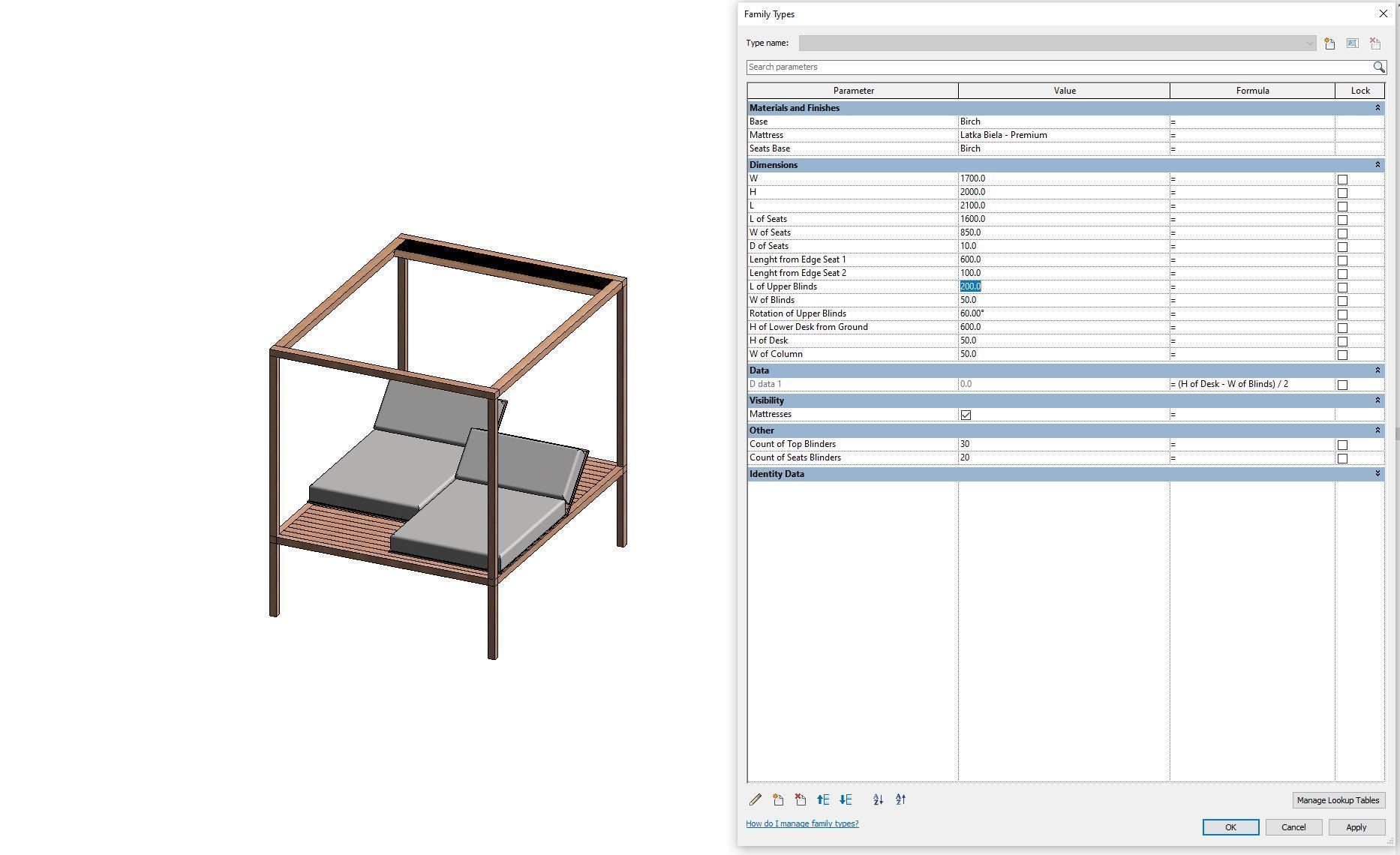Screen dimensions: 1400x855
Task: Click the W value 1700.0
Action: click(x=1064, y=178)
